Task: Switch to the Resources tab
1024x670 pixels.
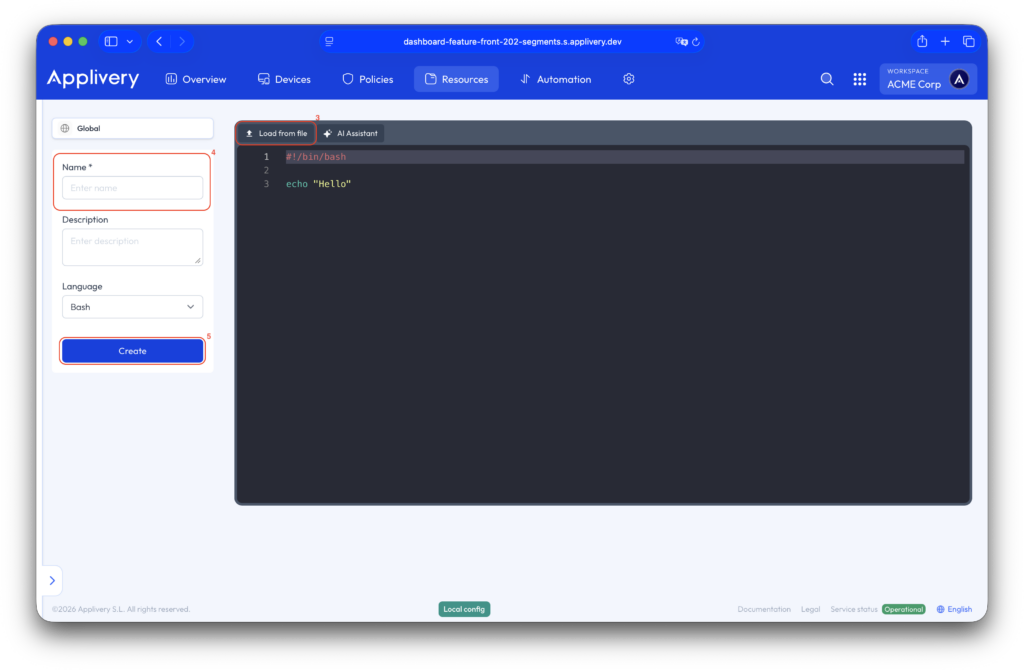Action: 456,78
